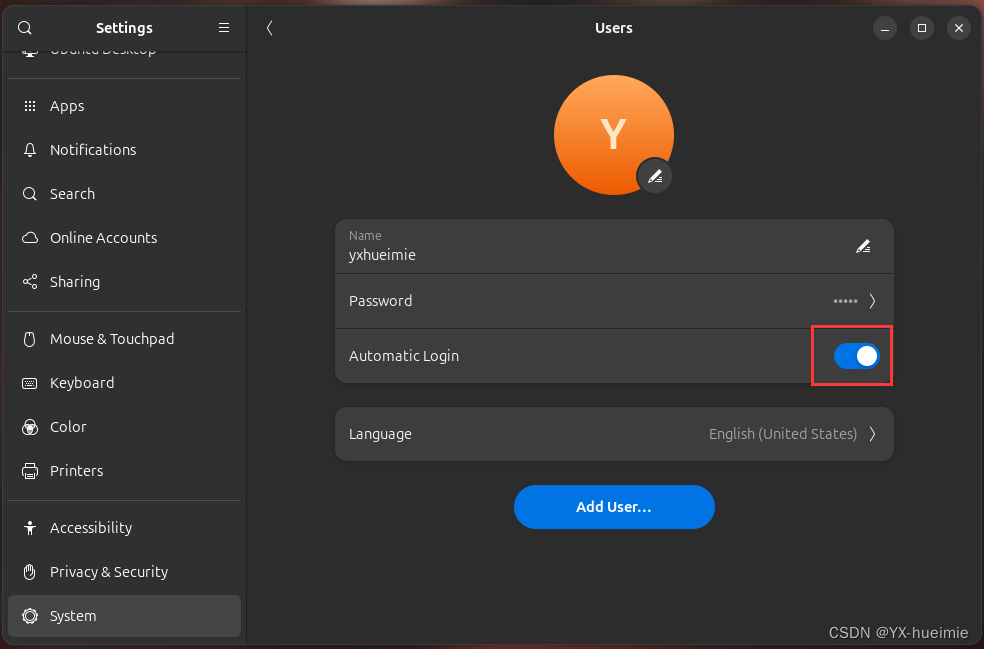Close the Settings window

(959, 28)
